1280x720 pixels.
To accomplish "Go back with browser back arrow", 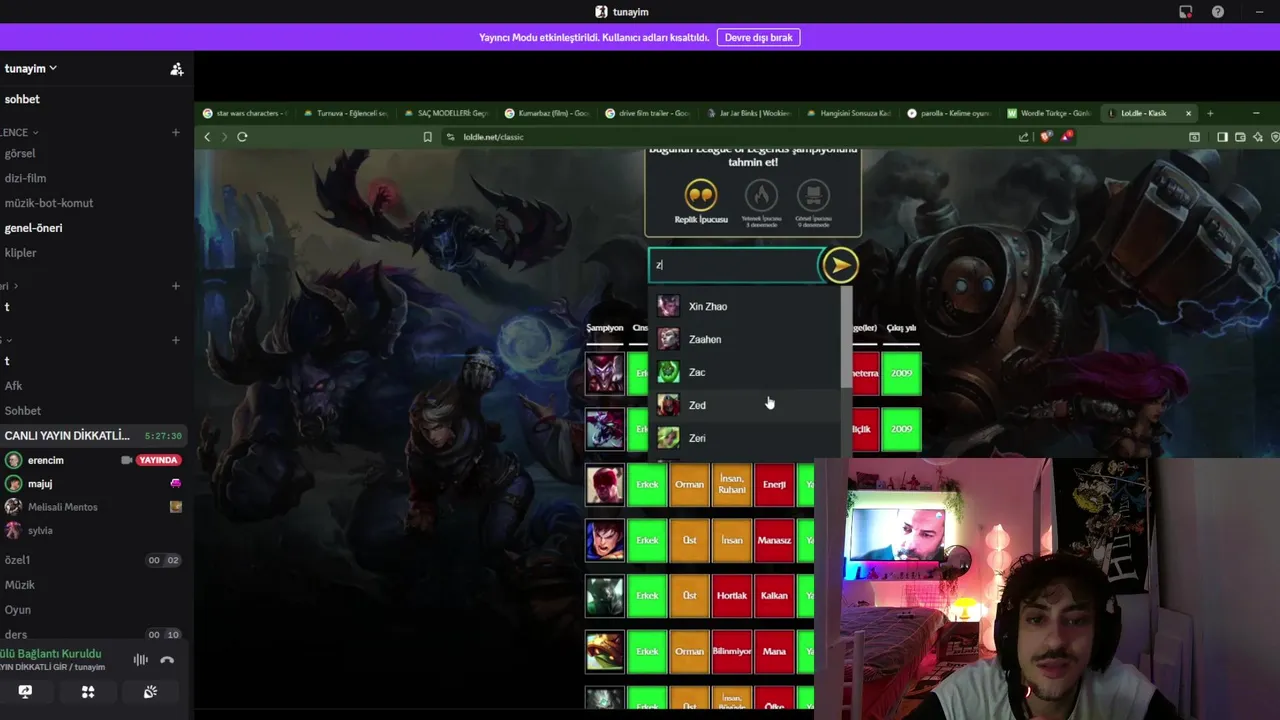I will click(207, 137).
